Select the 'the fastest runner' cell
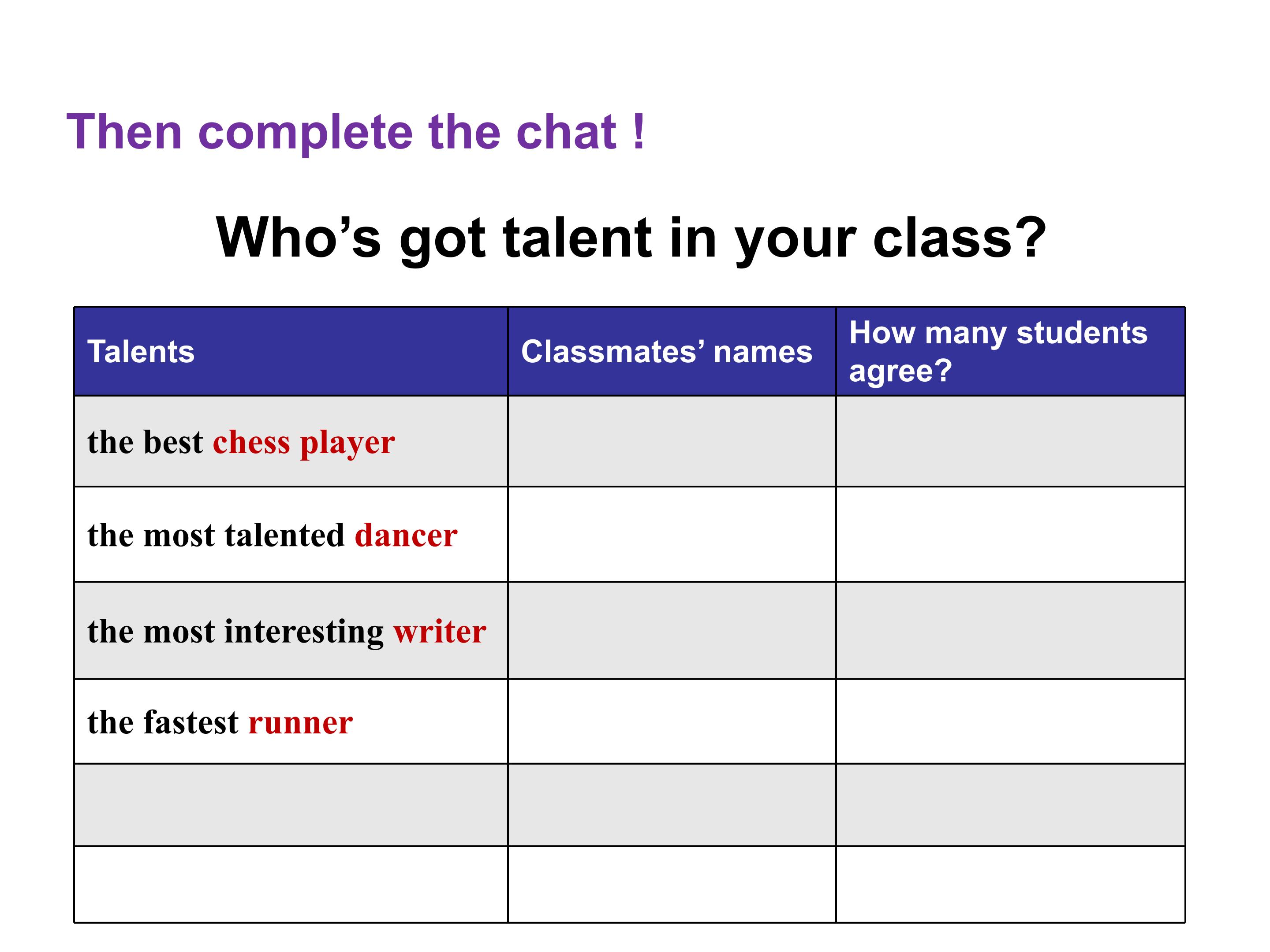 click(291, 721)
